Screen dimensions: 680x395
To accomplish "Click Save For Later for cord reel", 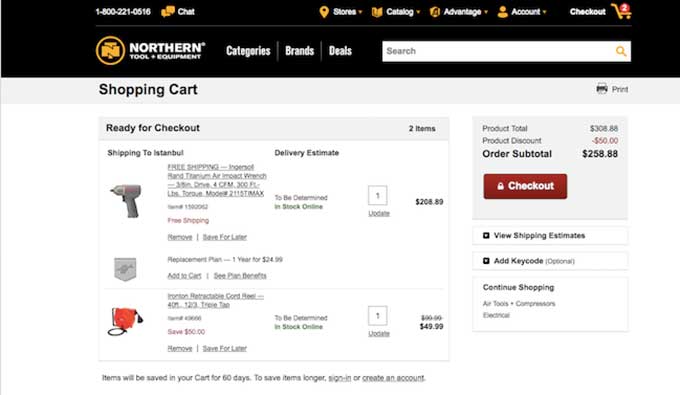I will pyautogui.click(x=225, y=349).
